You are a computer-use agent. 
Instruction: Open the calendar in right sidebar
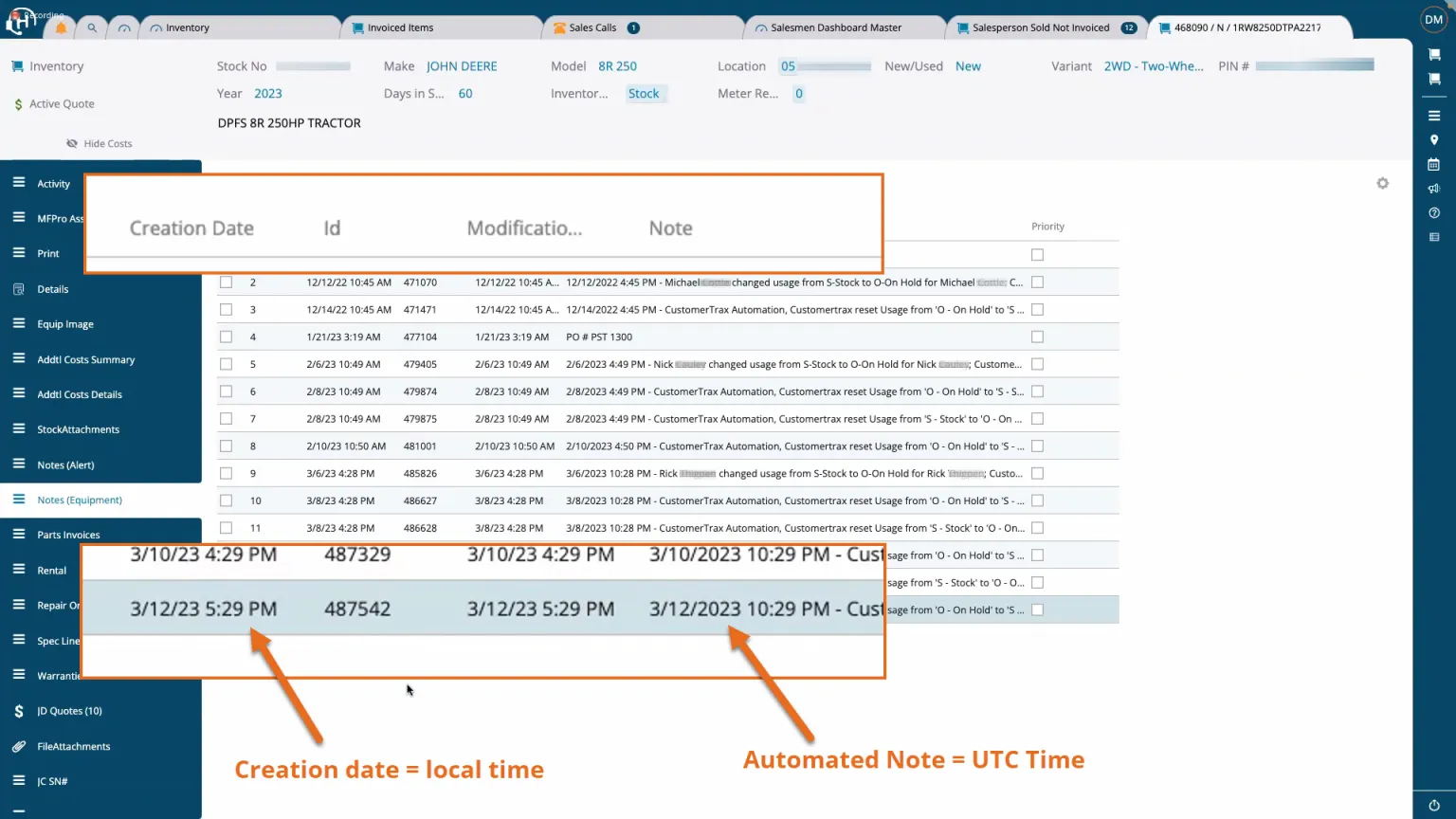(x=1433, y=165)
